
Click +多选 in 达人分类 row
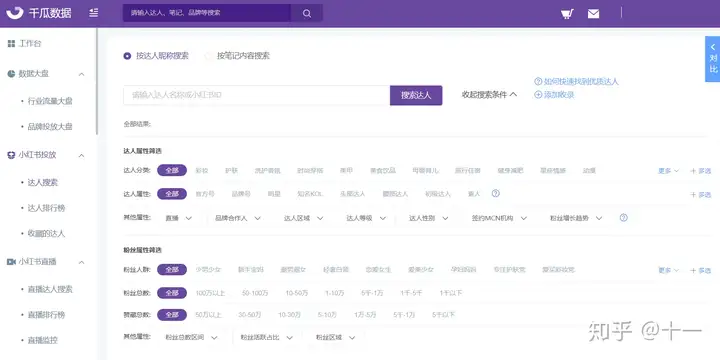[x=700, y=171]
